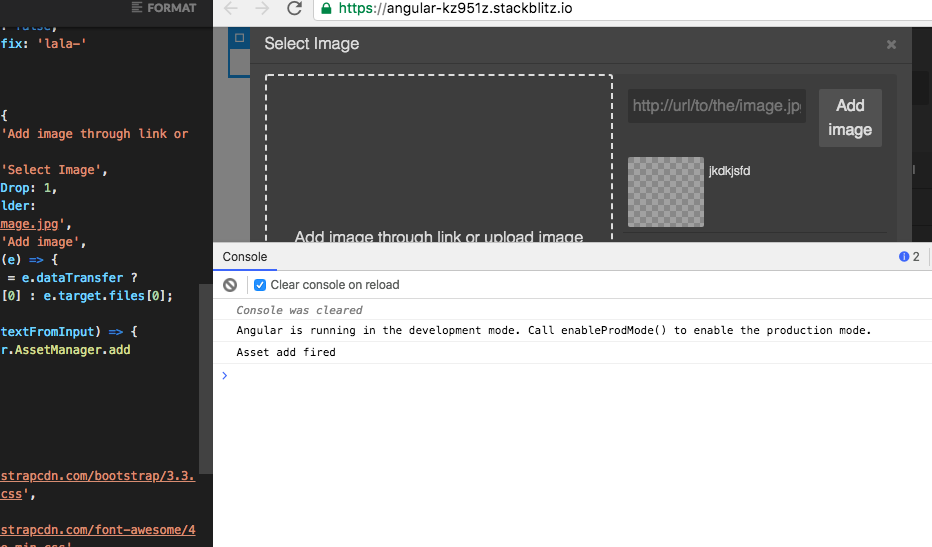Toggle Clear console on reload checkbox
This screenshot has width=932, height=547.
(260, 285)
